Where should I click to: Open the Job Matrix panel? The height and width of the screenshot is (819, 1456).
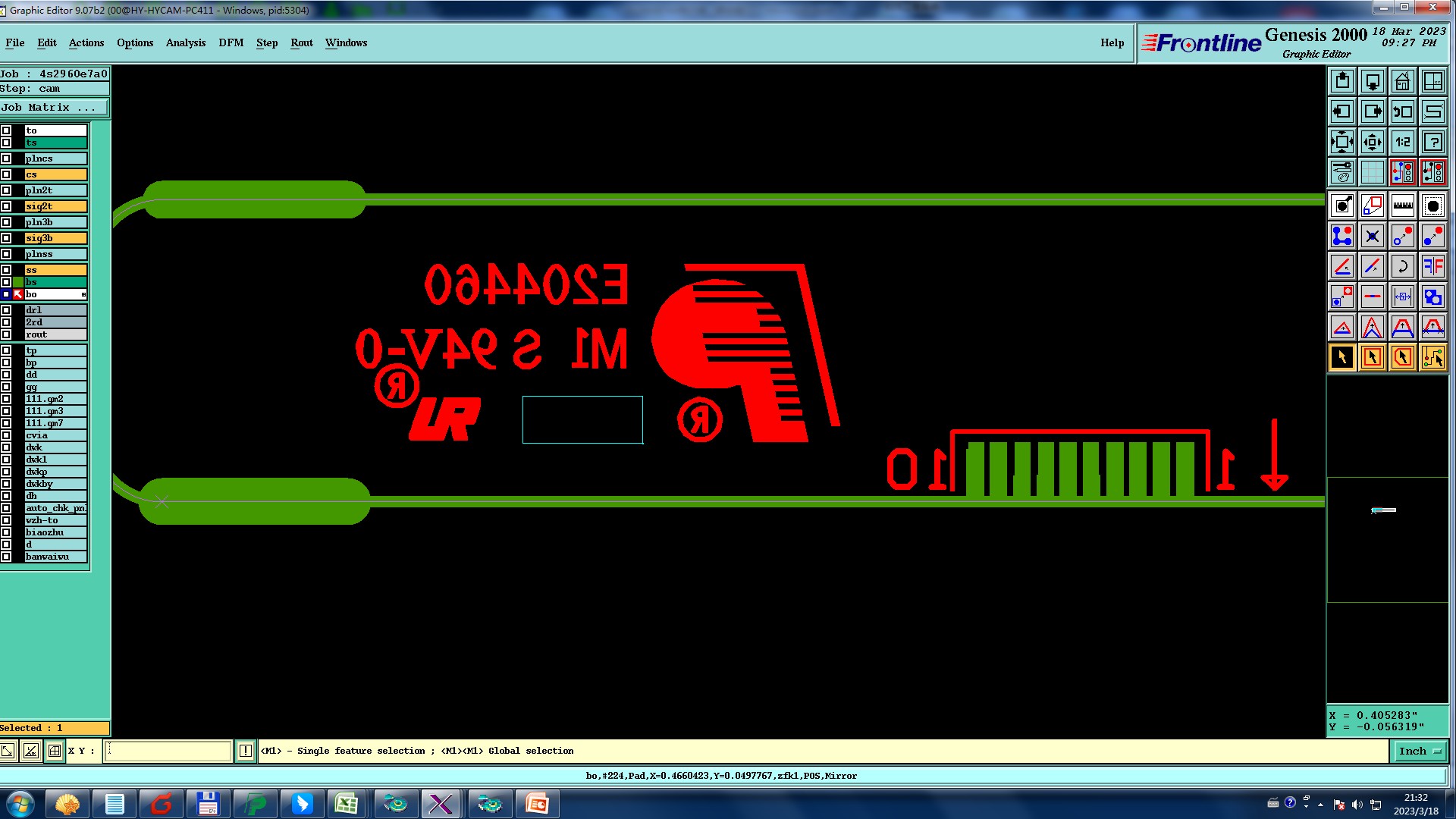(x=53, y=108)
